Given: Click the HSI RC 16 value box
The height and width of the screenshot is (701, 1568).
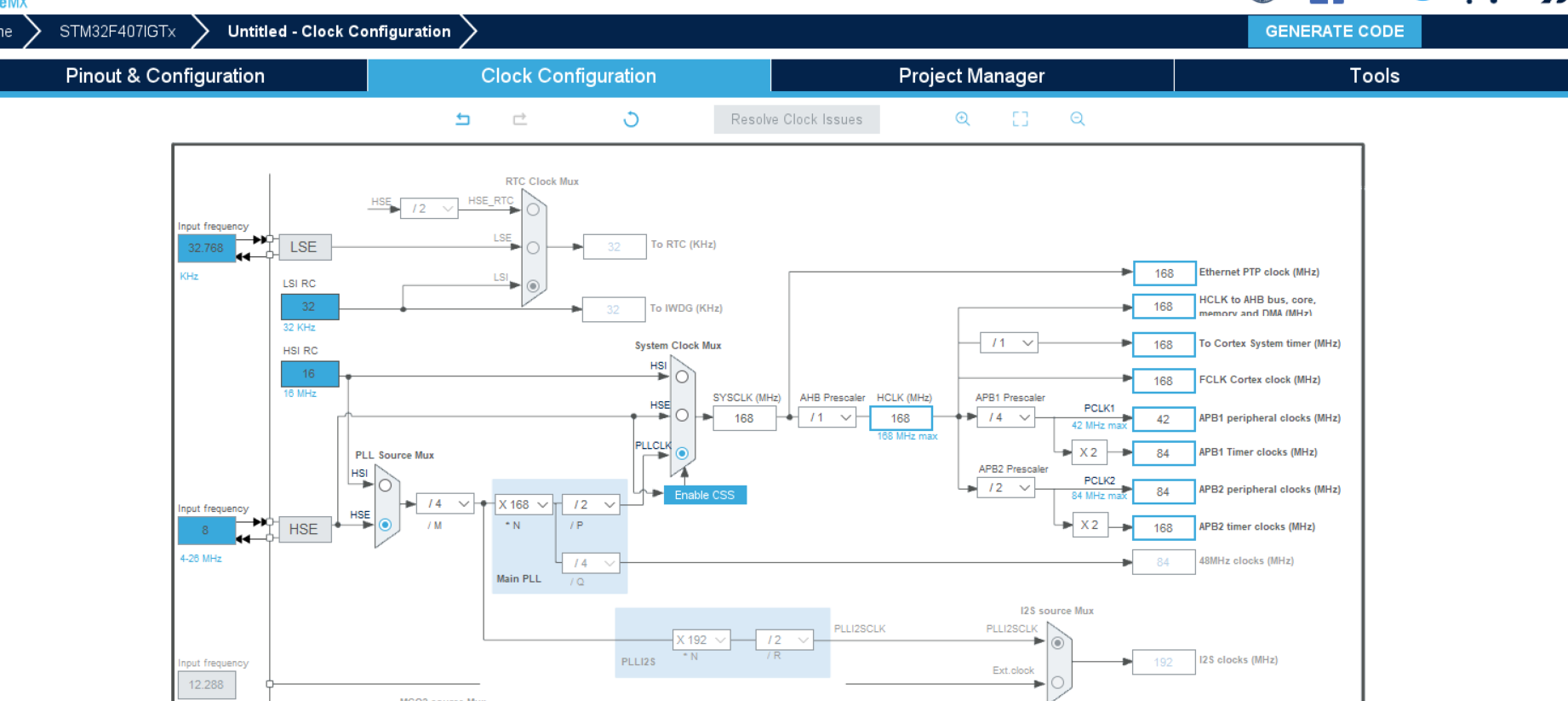Looking at the screenshot, I should (x=310, y=373).
